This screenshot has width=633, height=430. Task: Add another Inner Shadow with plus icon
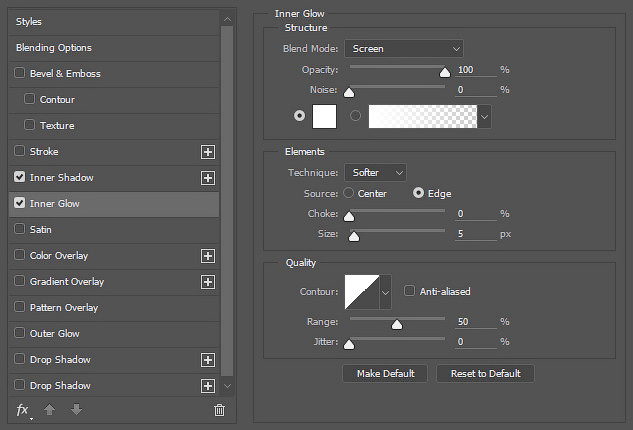click(x=208, y=178)
